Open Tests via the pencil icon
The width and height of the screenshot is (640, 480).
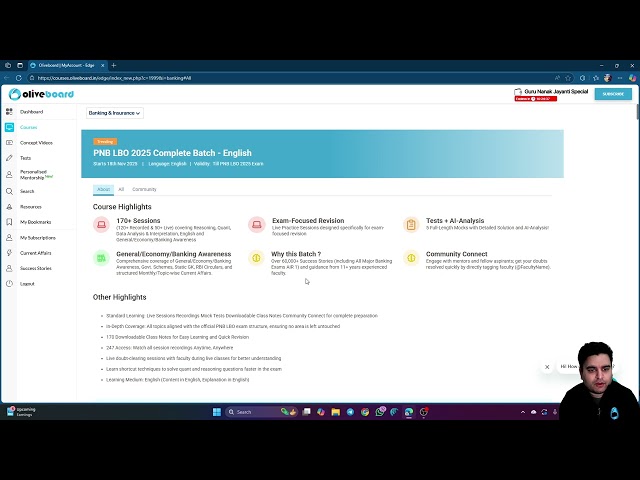click(10, 158)
